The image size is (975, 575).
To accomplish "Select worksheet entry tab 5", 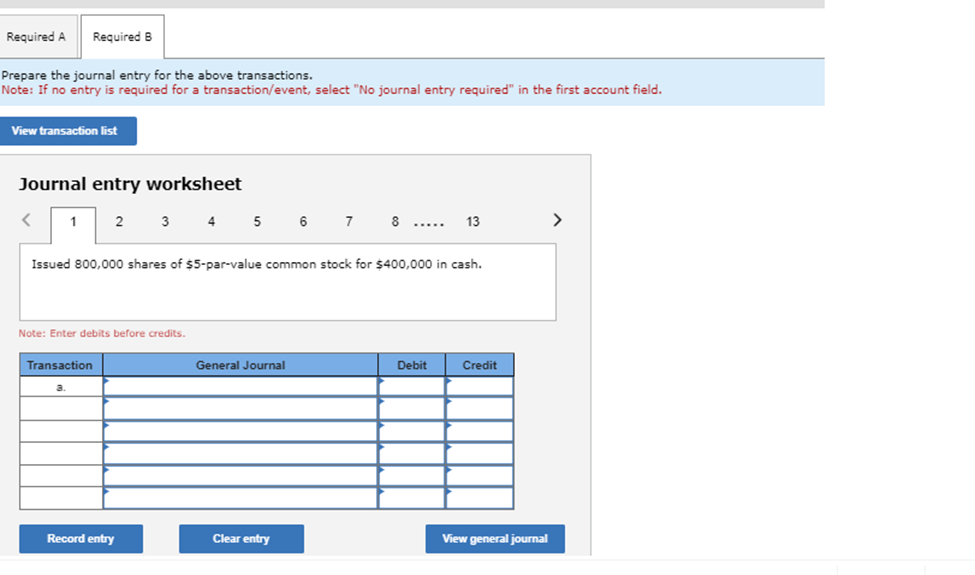I will click(x=257, y=222).
